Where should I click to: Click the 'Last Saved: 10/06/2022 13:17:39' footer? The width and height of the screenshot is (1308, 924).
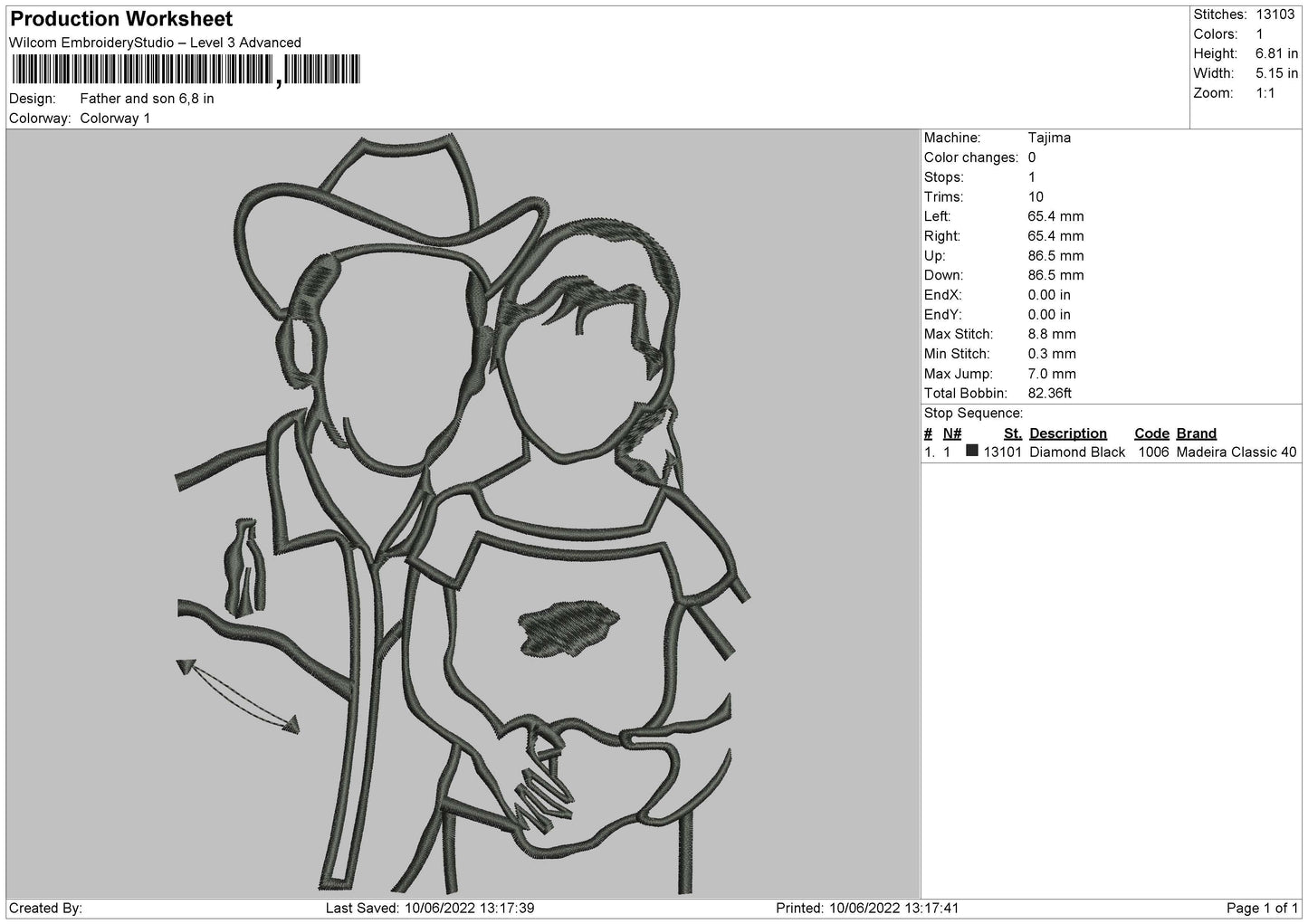pos(430,908)
